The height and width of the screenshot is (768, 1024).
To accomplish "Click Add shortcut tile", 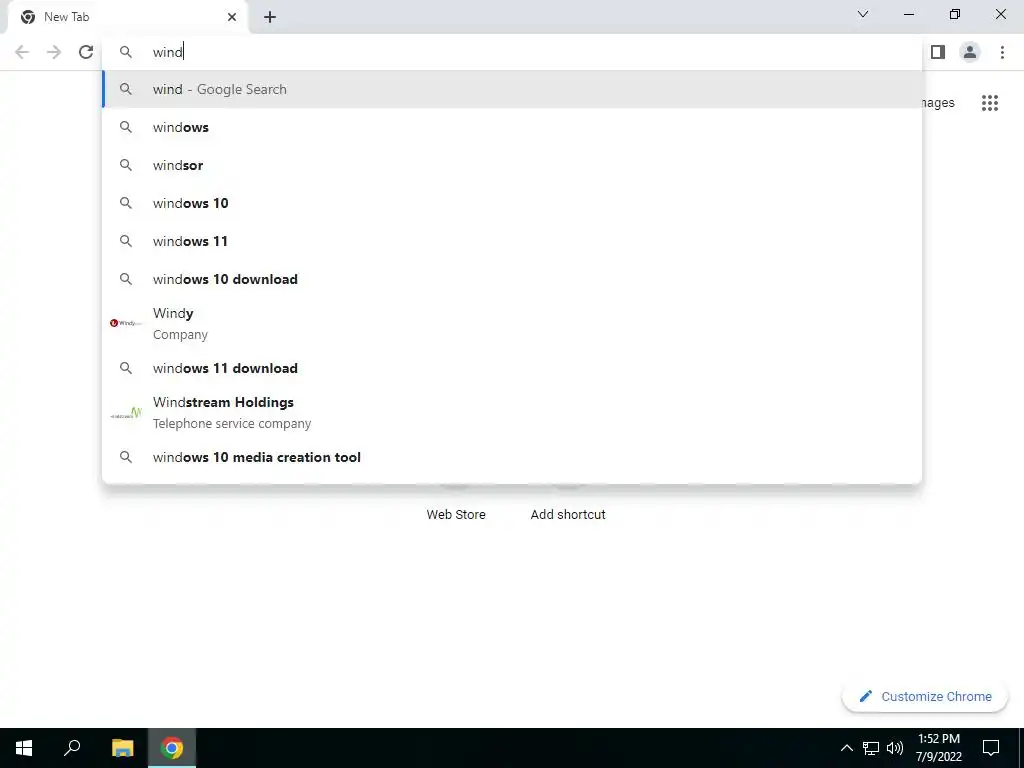I will coord(568,514).
